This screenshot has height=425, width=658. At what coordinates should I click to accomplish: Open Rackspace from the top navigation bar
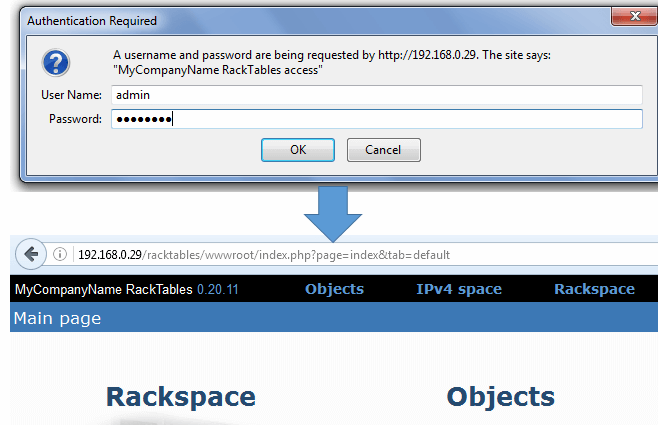594,289
